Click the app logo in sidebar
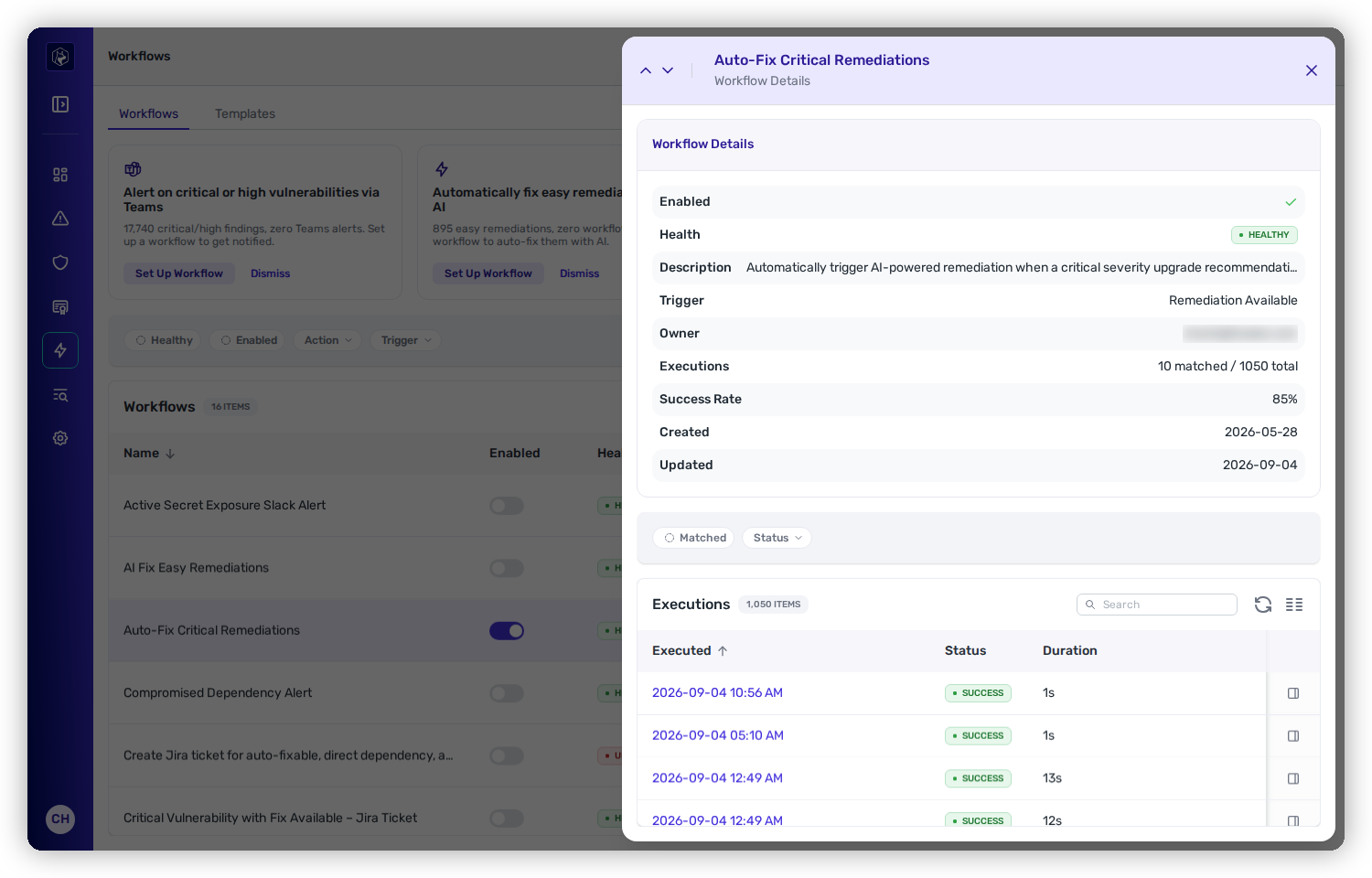This screenshot has width=1372, height=878. coord(60,57)
